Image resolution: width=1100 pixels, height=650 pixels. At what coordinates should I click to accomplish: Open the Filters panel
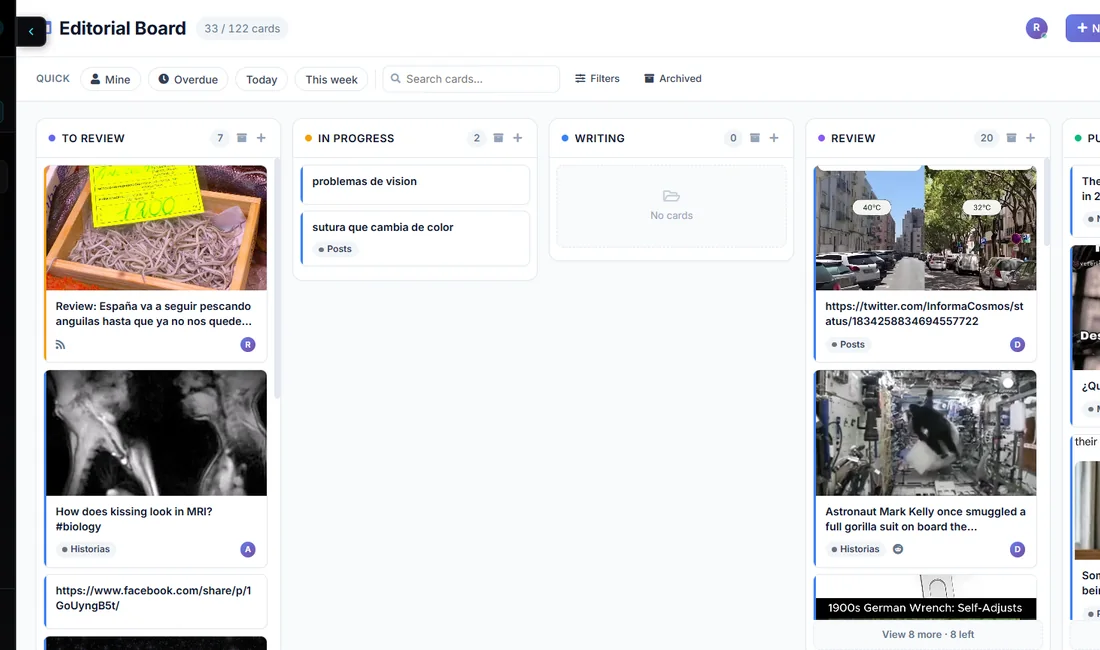pos(598,79)
